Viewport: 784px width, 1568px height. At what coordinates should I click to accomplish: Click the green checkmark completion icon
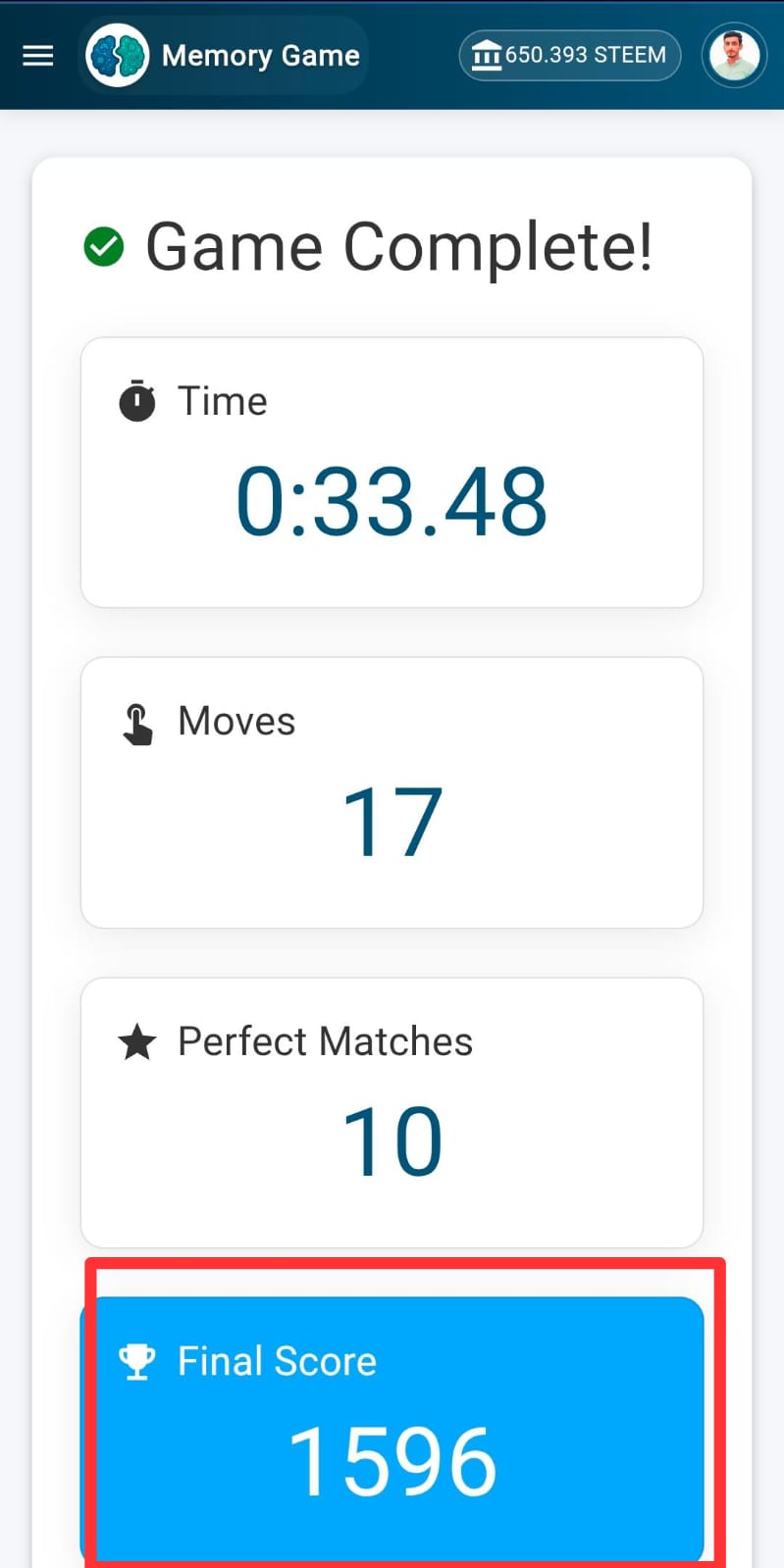point(104,246)
